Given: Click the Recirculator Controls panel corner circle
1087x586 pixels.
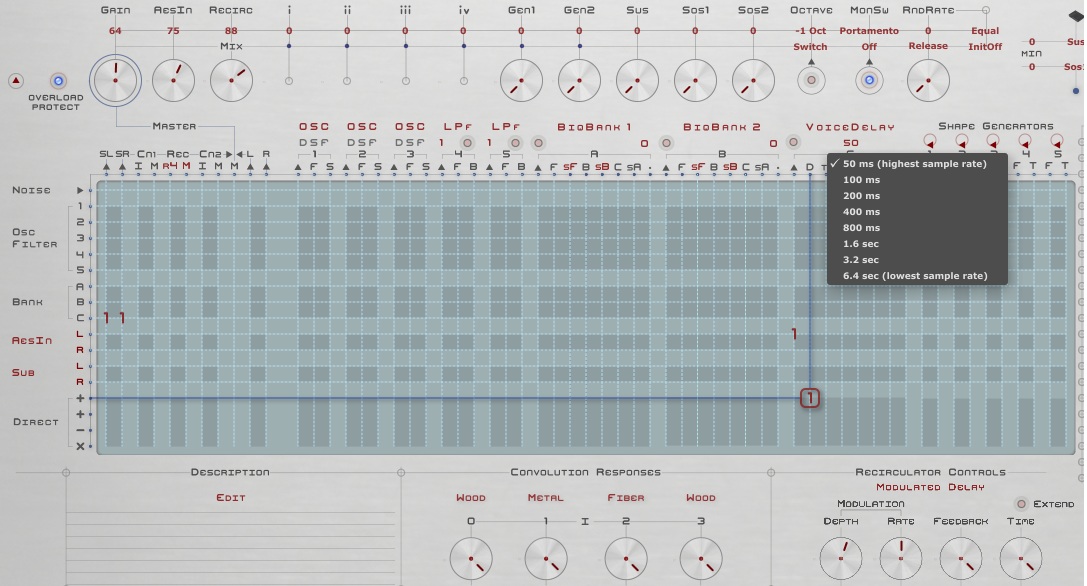Looking at the screenshot, I should pos(771,472).
